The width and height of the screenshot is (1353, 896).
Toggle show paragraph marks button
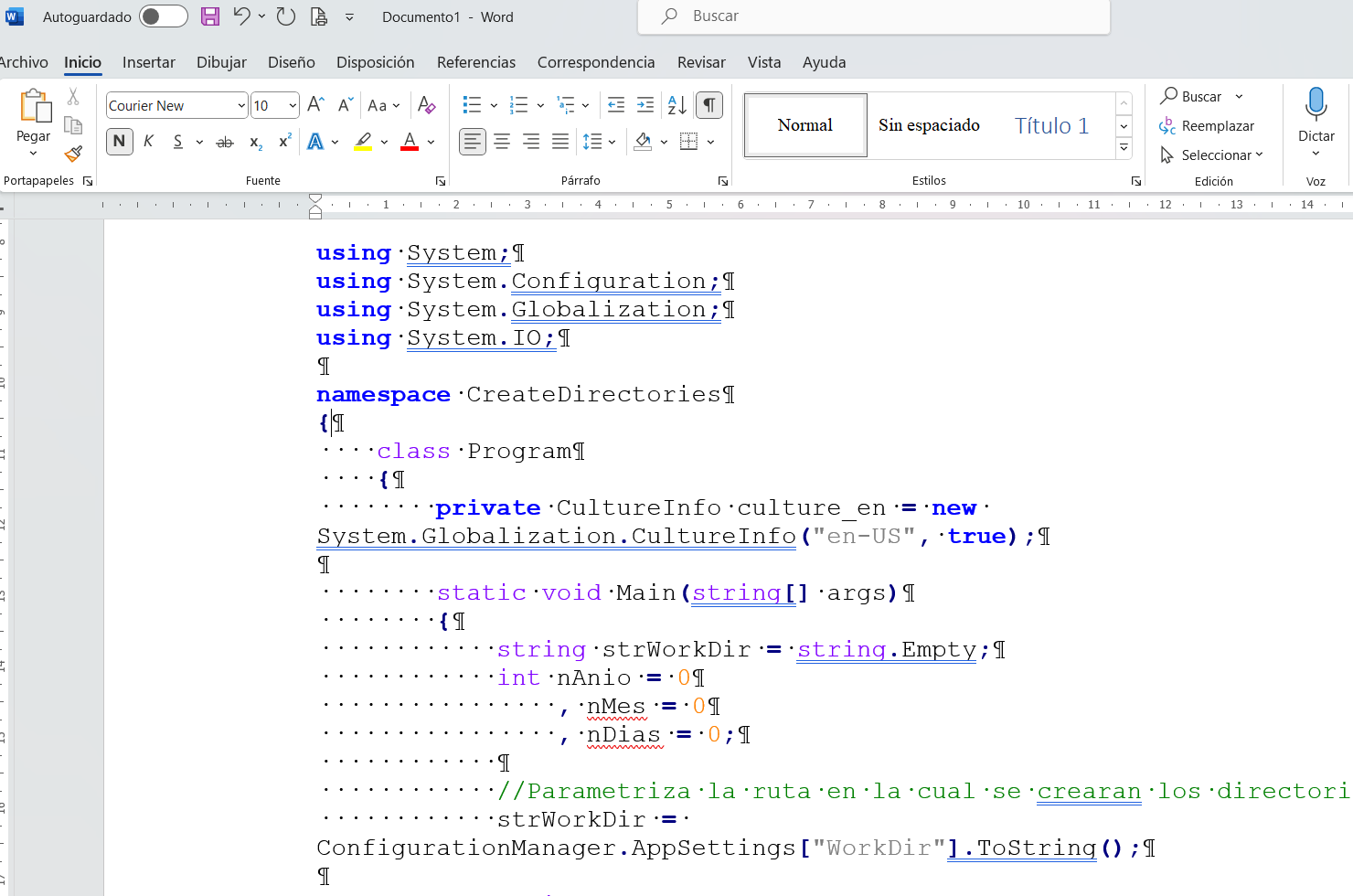[709, 105]
